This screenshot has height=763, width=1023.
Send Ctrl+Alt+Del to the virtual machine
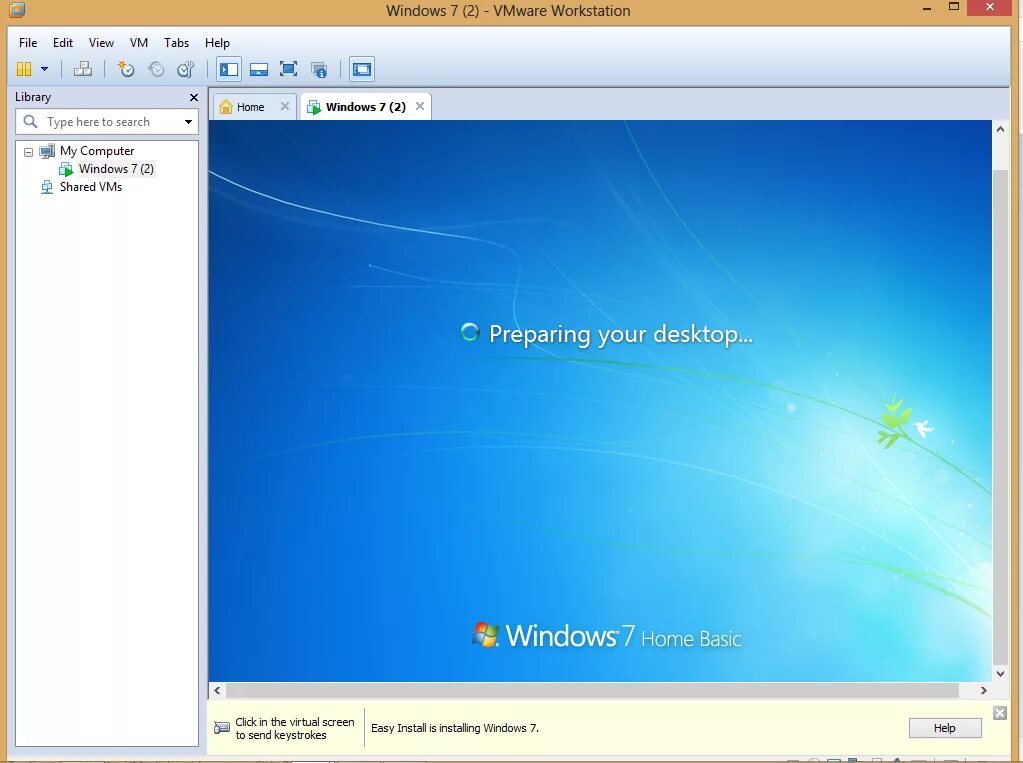coord(83,69)
